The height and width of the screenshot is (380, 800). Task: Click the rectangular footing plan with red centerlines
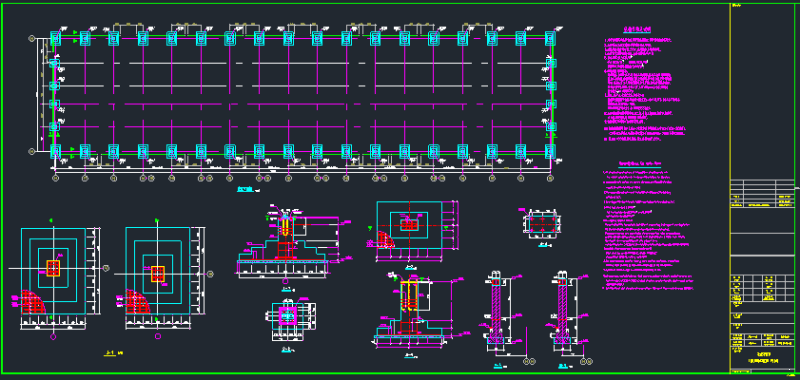click(410, 225)
